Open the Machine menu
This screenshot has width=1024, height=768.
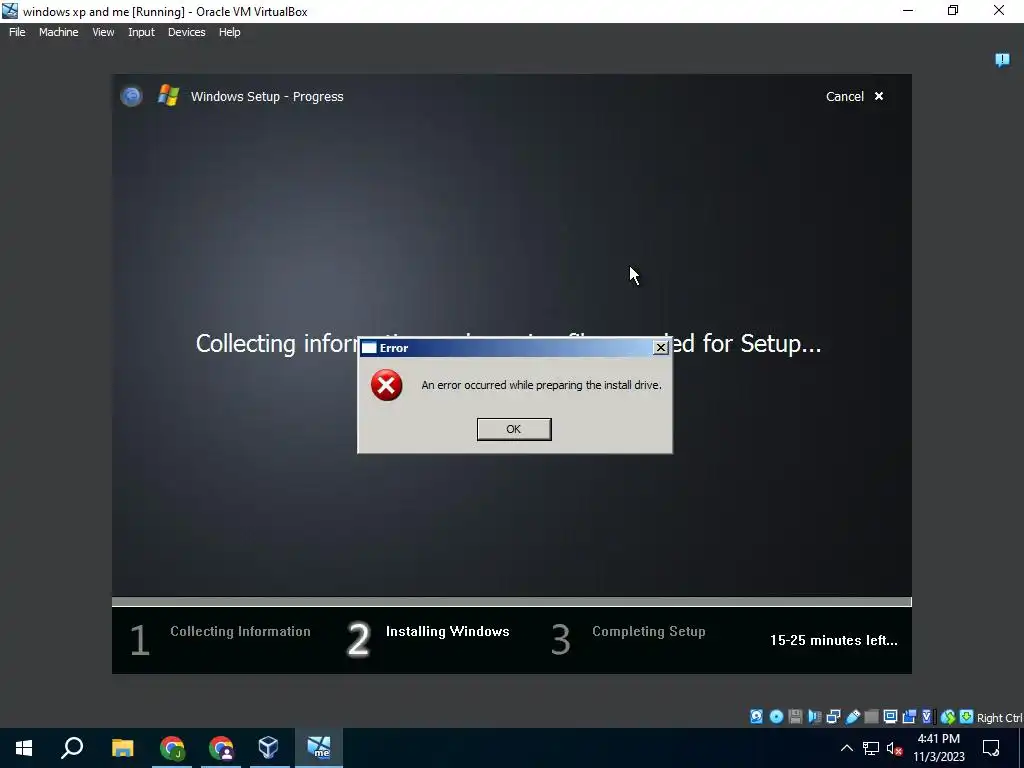59,32
